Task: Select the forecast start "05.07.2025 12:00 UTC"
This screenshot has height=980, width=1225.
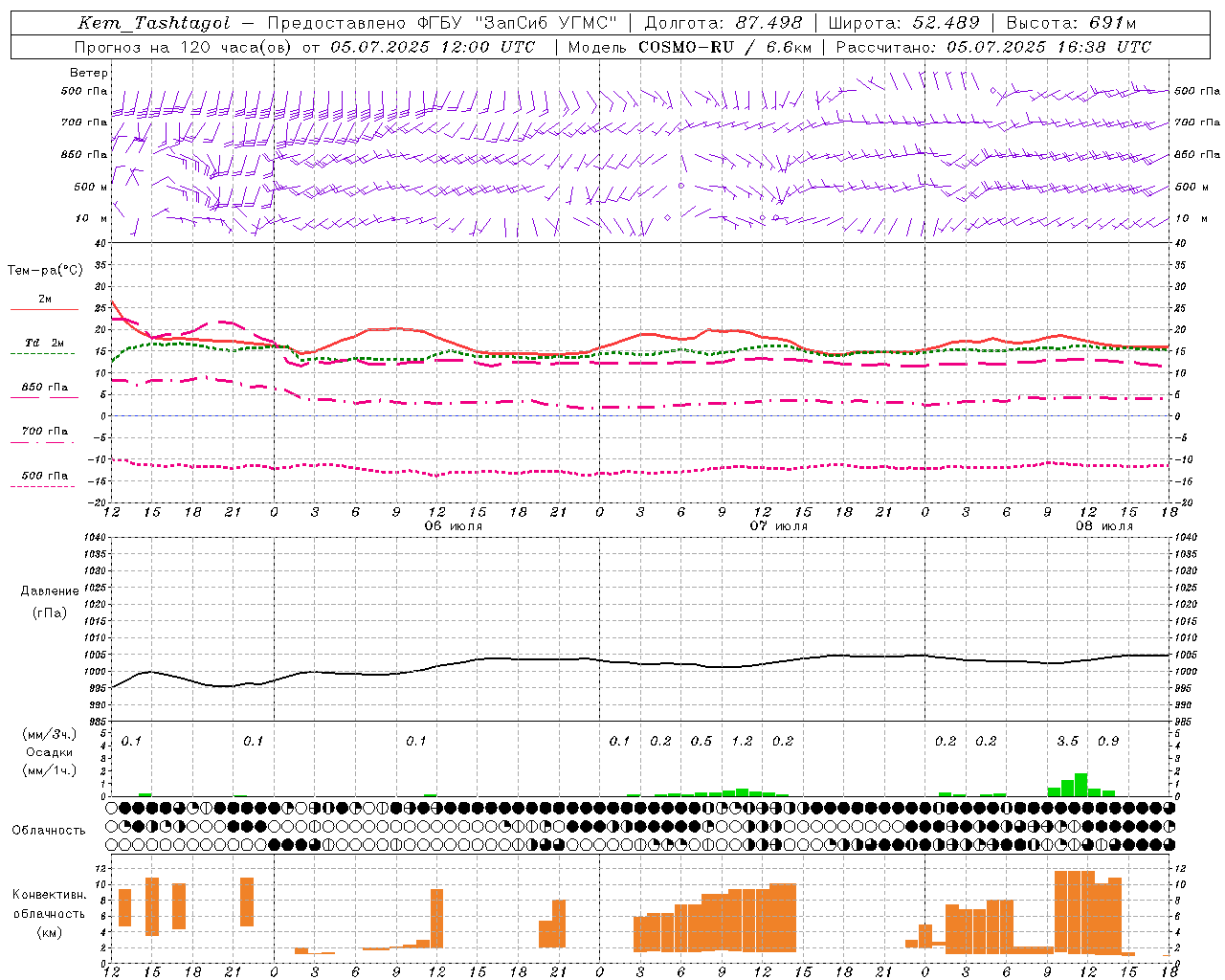Action: (x=433, y=47)
